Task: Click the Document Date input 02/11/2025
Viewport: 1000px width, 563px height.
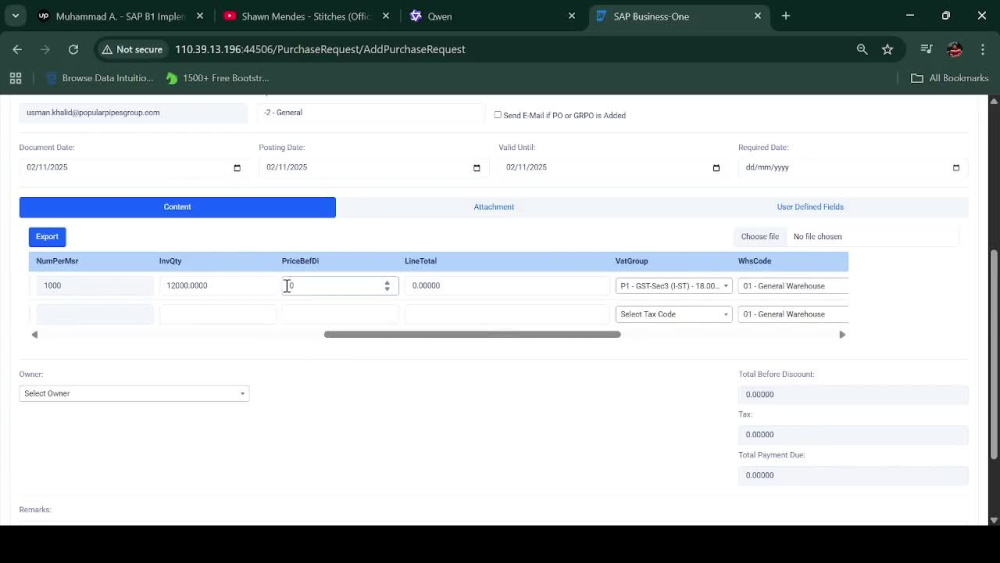Action: (x=133, y=168)
